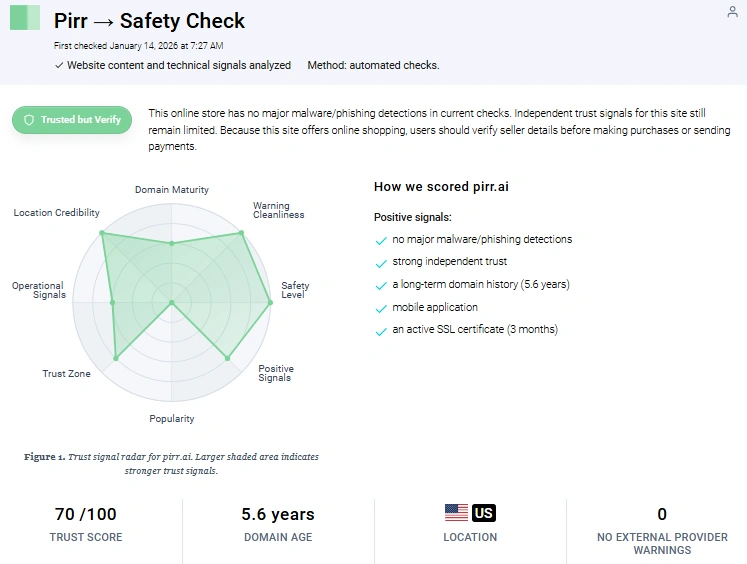Select the Warning Cleanliness axis label
The width and height of the screenshot is (747, 564).
coord(278,210)
